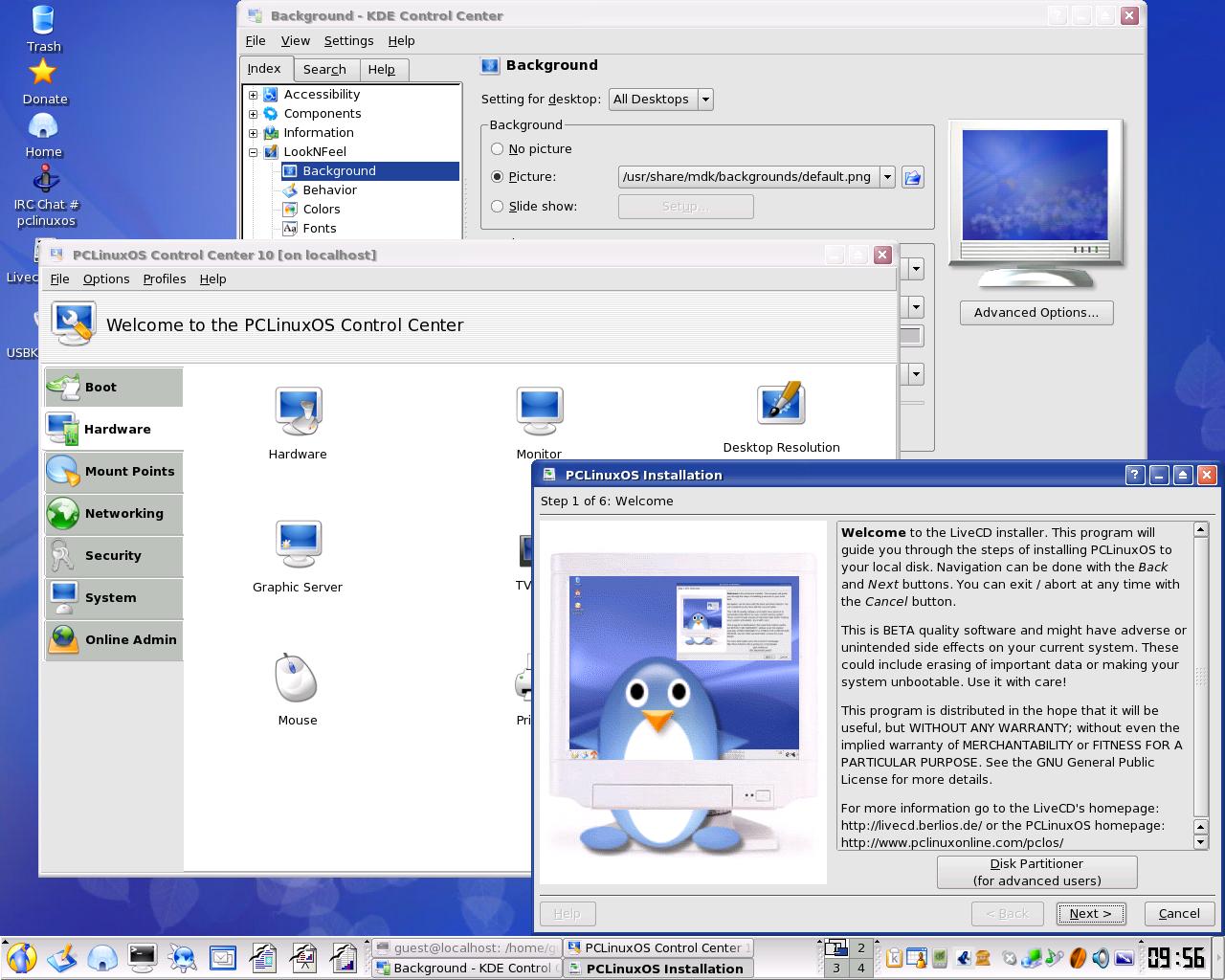This screenshot has height=980, width=1225.
Task: Switch to virtual desktop 4
Action: (x=860, y=968)
